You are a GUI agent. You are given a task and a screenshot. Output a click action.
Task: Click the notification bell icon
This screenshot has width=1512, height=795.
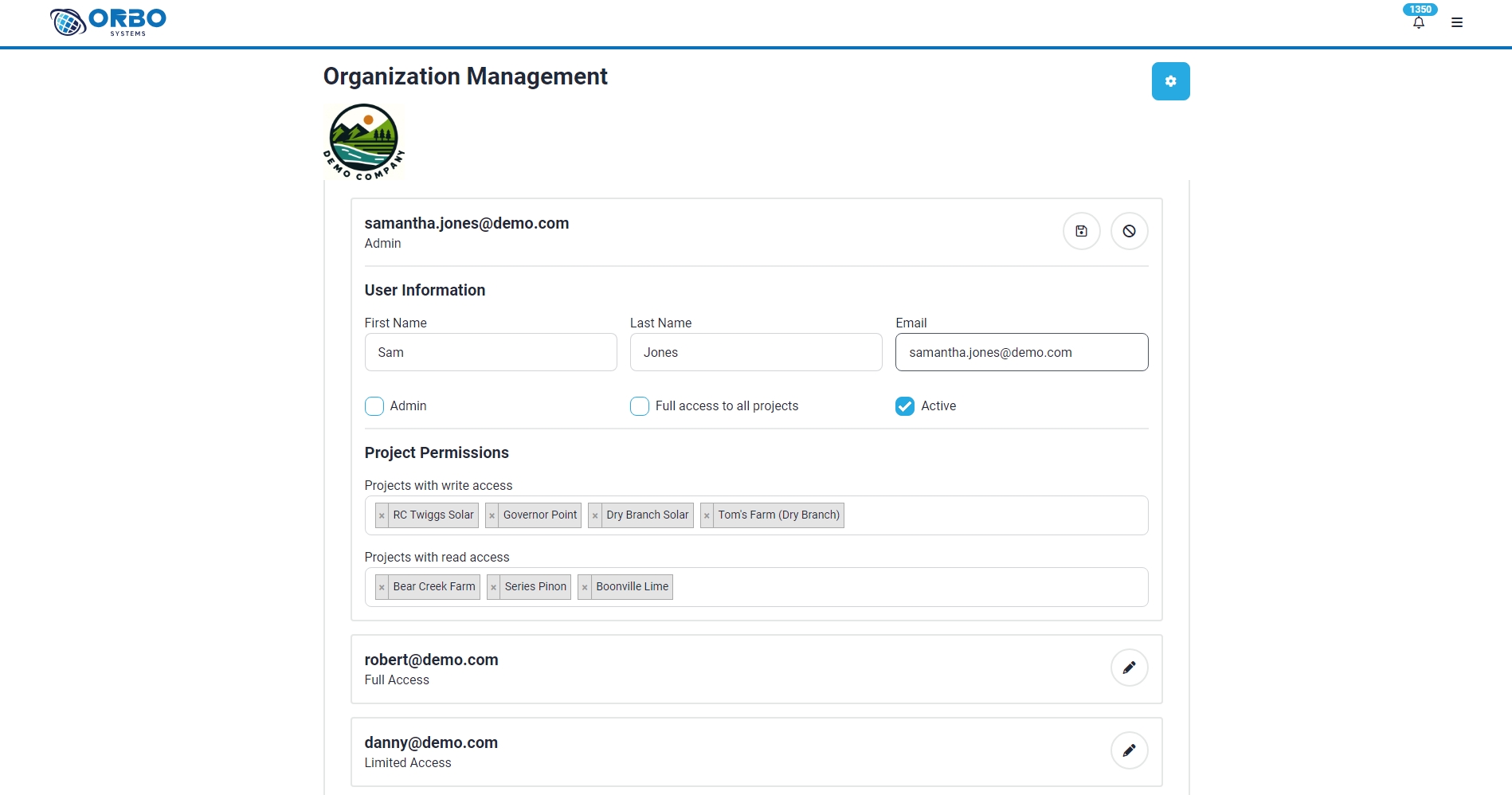coord(1418,23)
